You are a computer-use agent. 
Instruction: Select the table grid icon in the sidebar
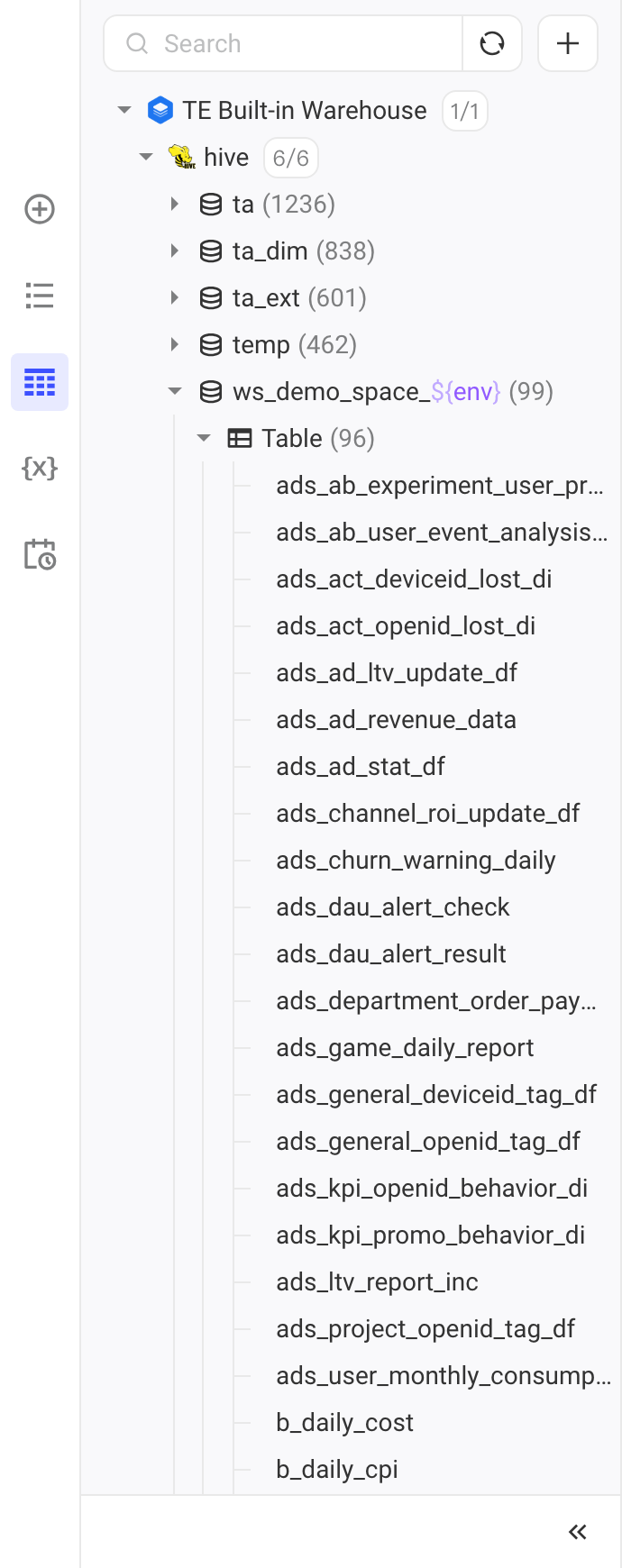click(x=40, y=382)
